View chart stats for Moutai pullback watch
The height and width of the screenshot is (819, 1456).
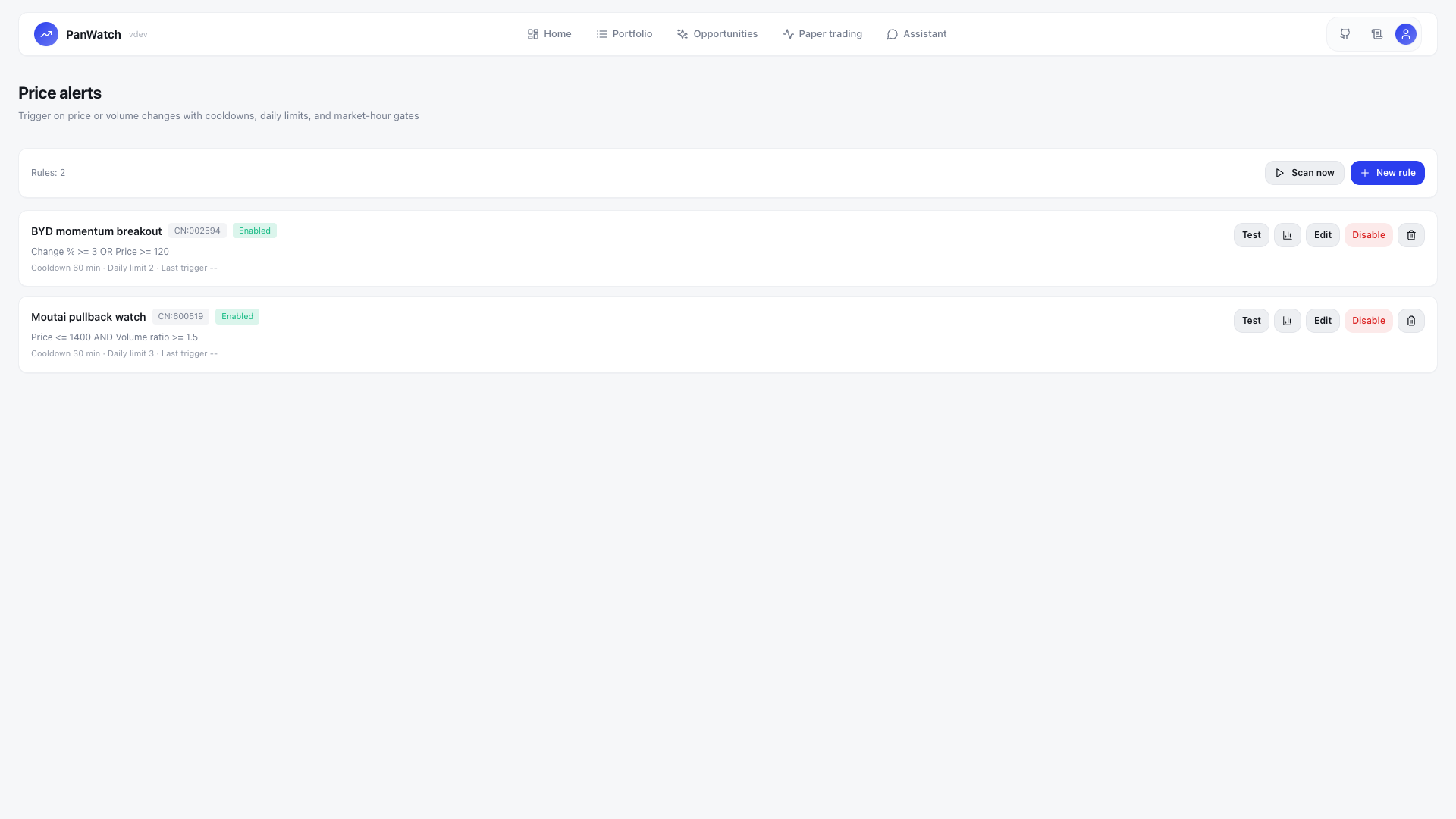1288,321
